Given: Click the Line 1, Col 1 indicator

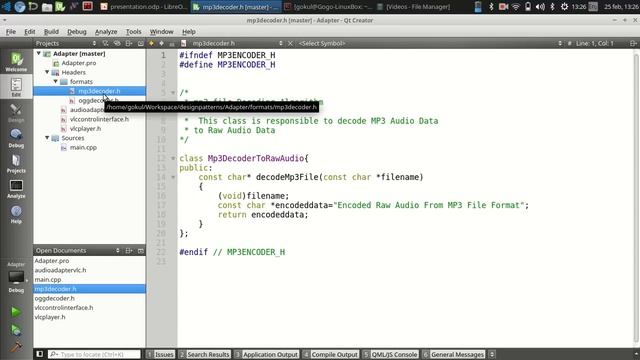Looking at the screenshot, I should 595,43.
